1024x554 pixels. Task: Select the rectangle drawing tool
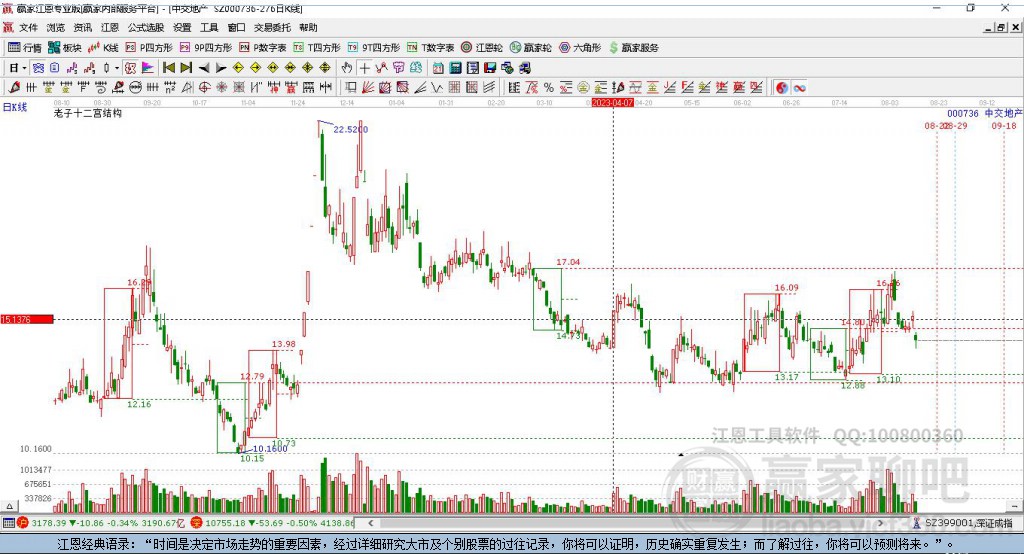(351, 88)
